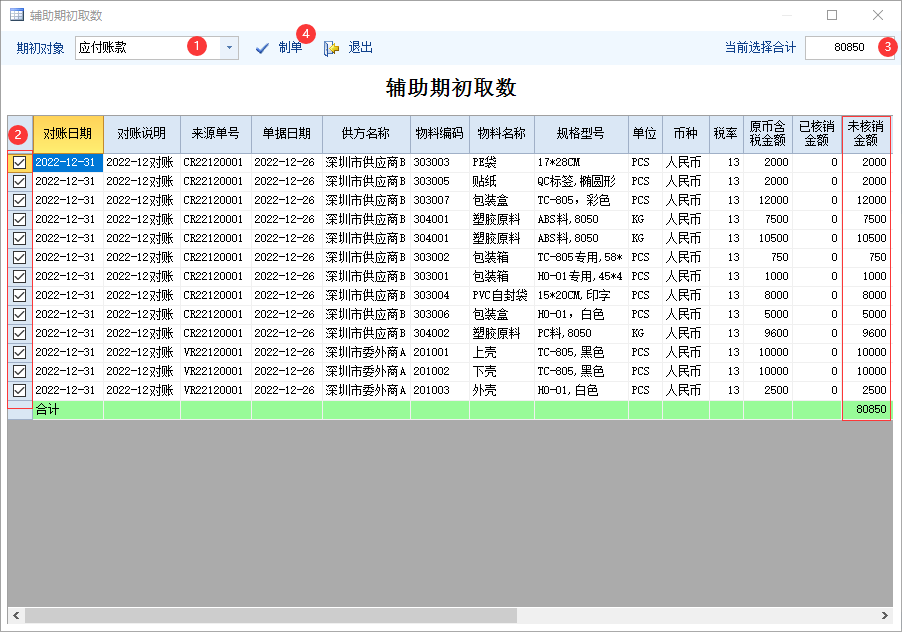Screen dimensions: 902x632
Task: Uncheck the PE袋 row checkbox
Action: click(19, 162)
